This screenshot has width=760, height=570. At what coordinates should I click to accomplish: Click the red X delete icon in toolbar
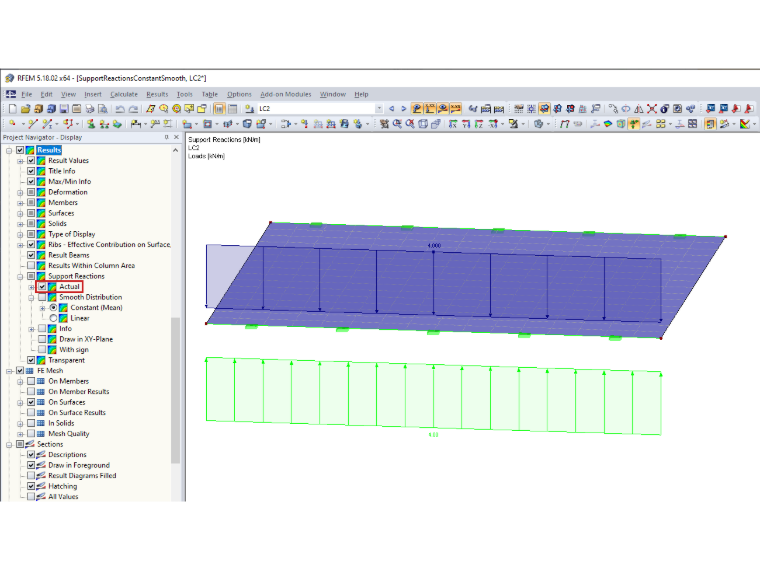pyautogui.click(x=652, y=109)
